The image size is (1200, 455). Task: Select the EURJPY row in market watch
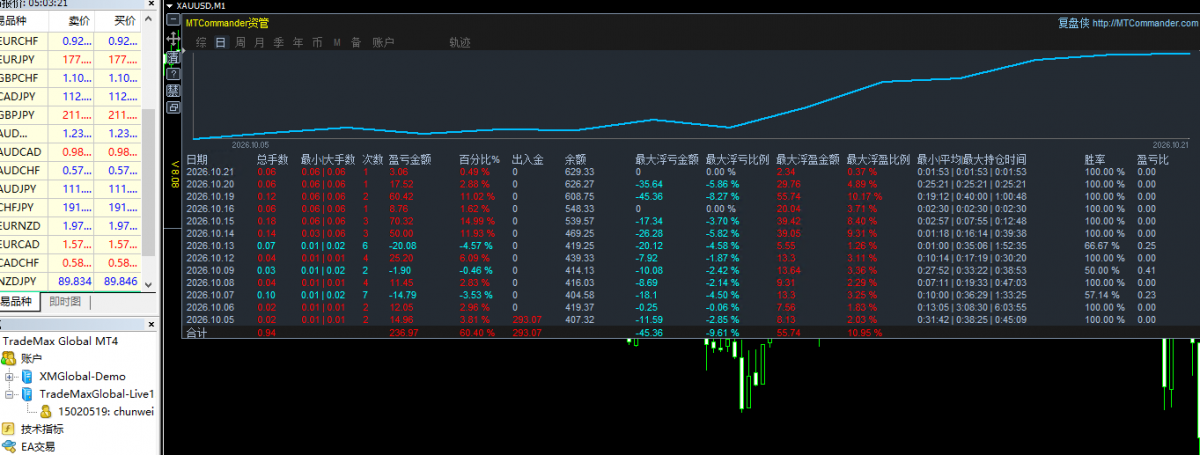(x=71, y=59)
